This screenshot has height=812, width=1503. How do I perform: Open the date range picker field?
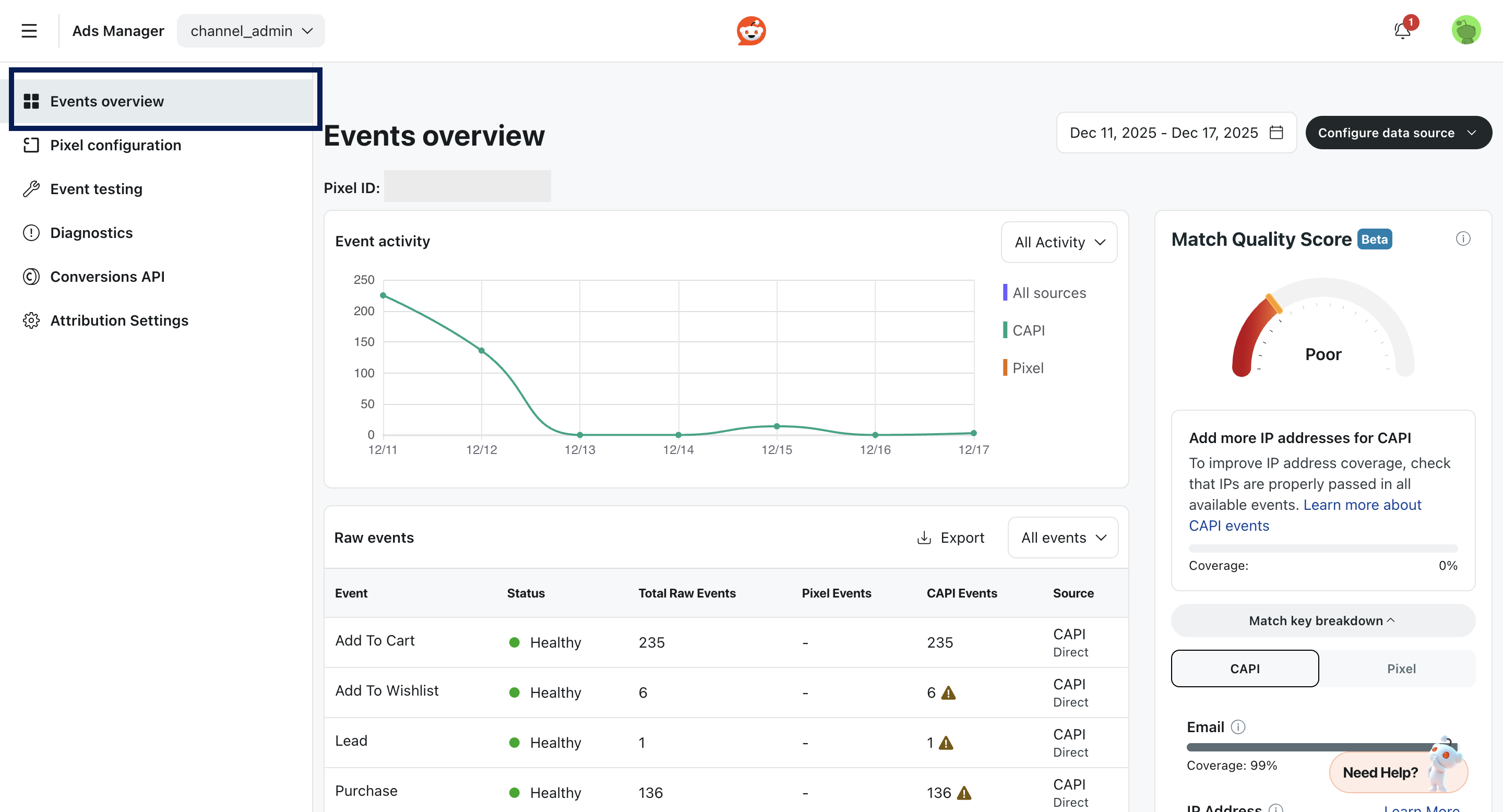(1176, 133)
